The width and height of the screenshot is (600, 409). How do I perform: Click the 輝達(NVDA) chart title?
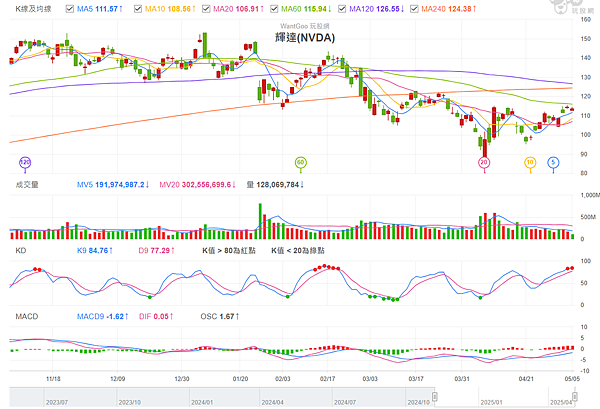coord(305,37)
